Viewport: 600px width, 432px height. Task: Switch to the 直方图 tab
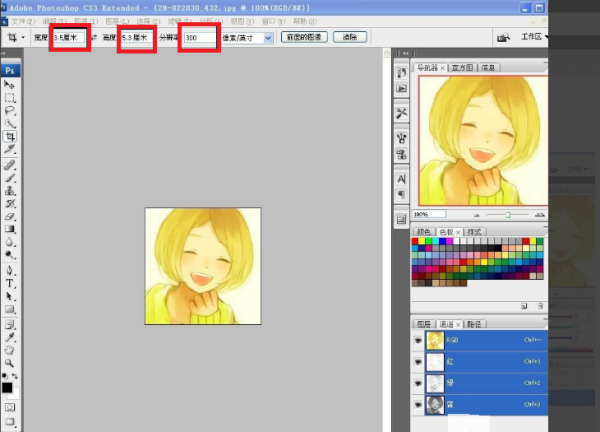[x=462, y=68]
